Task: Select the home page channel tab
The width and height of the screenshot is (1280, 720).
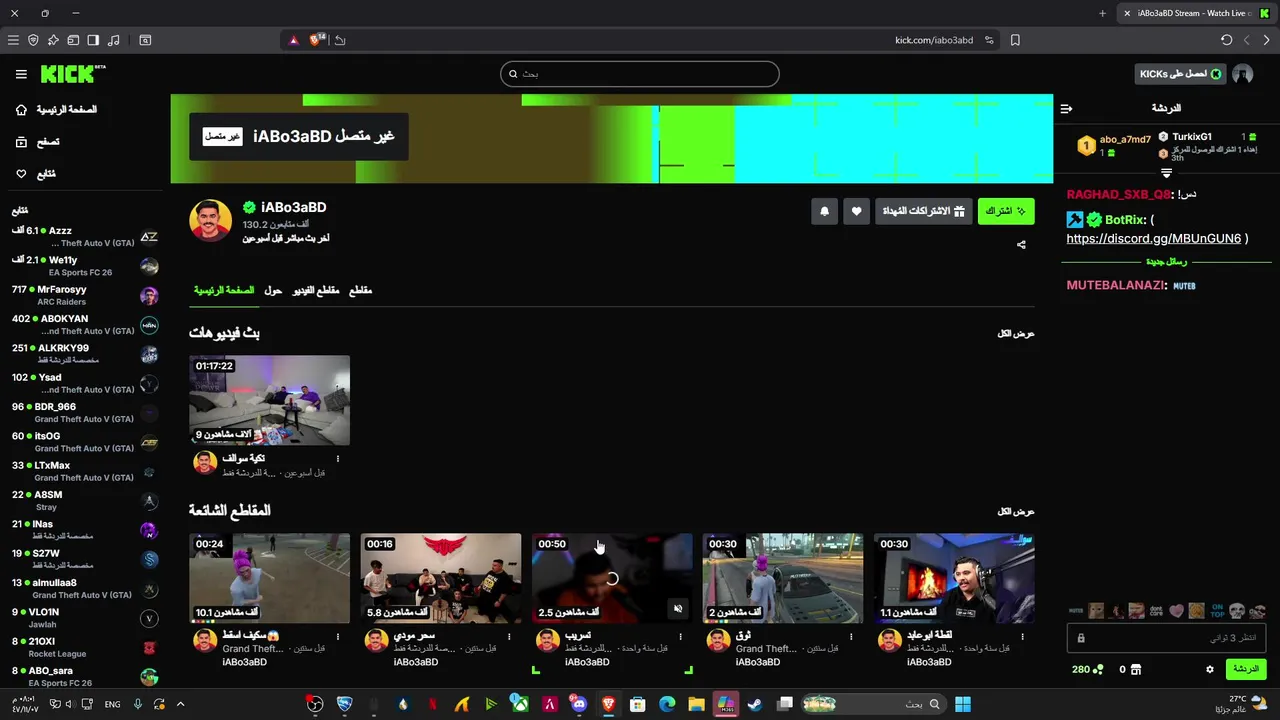Action: tap(223, 290)
